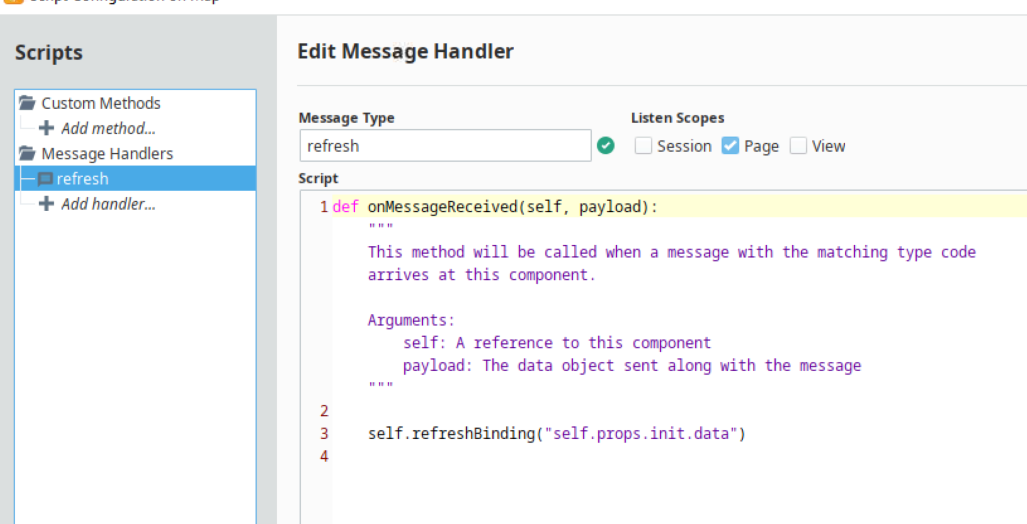
Task: Click Add handler... in the tree
Action: click(108, 204)
